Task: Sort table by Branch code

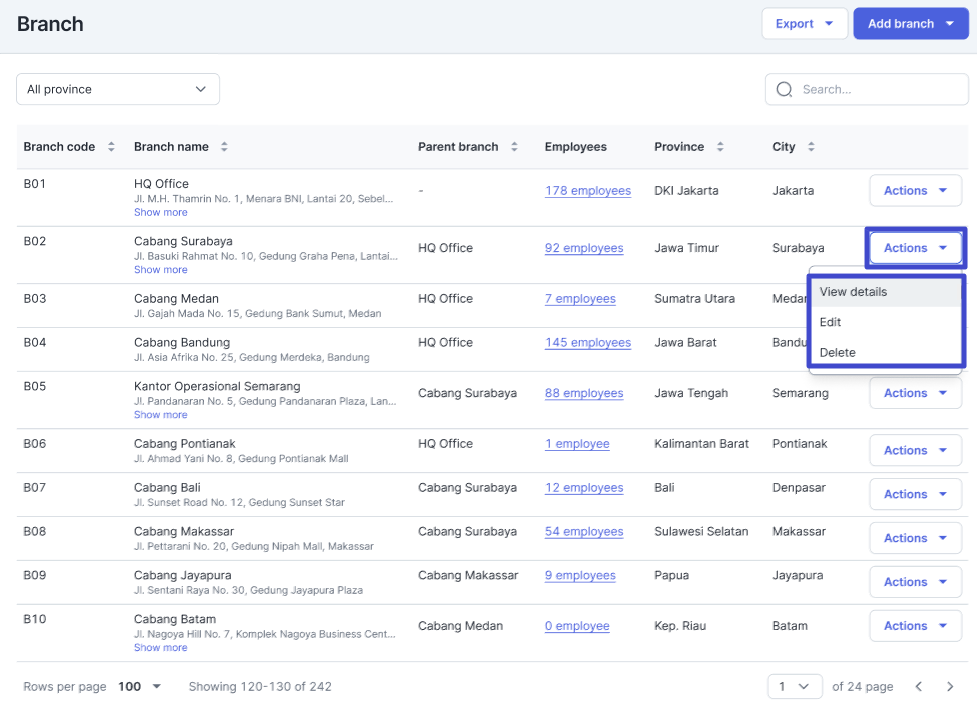Action: tap(111, 147)
